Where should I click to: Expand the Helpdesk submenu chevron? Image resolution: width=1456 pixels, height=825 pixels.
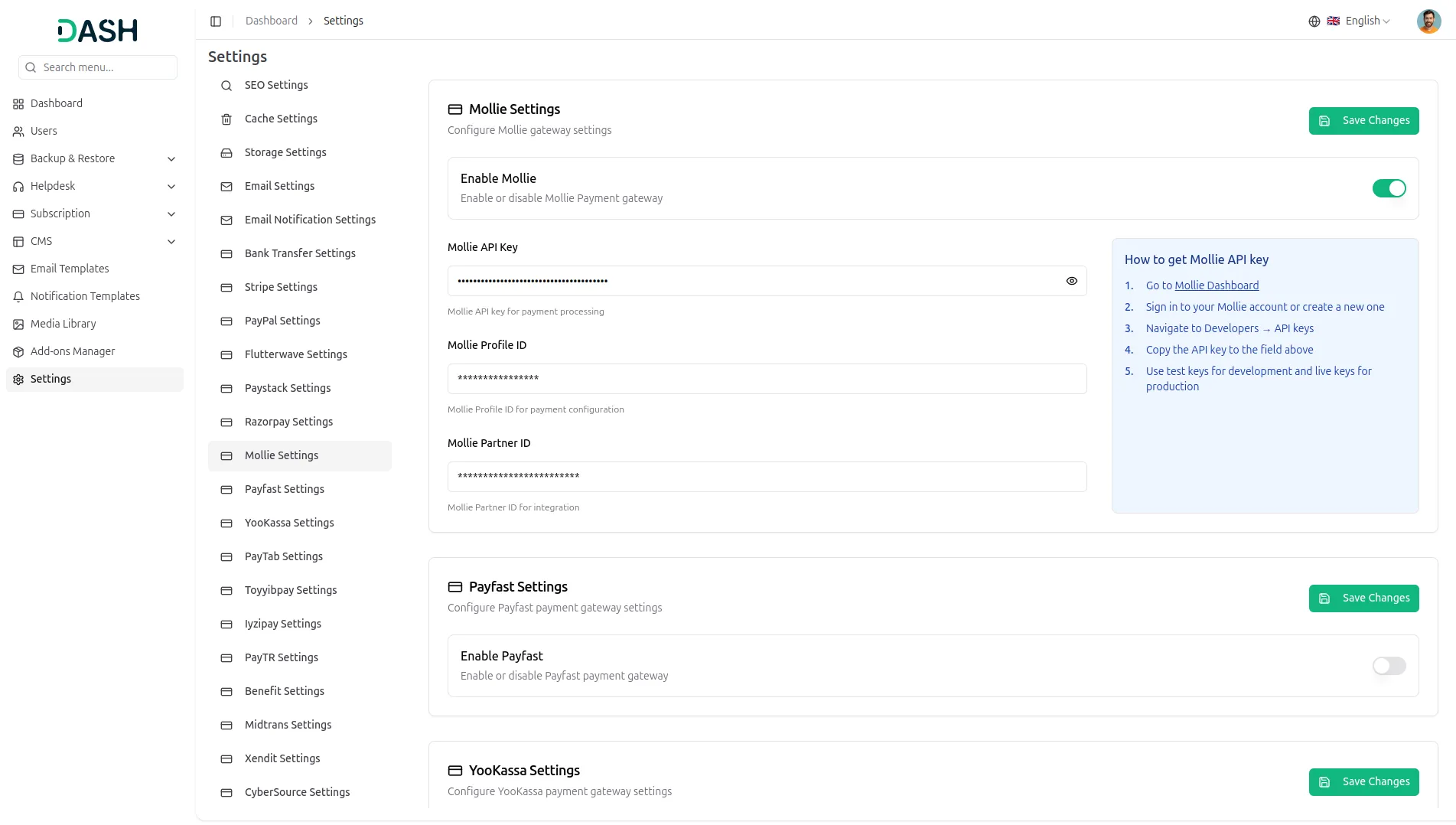(171, 187)
